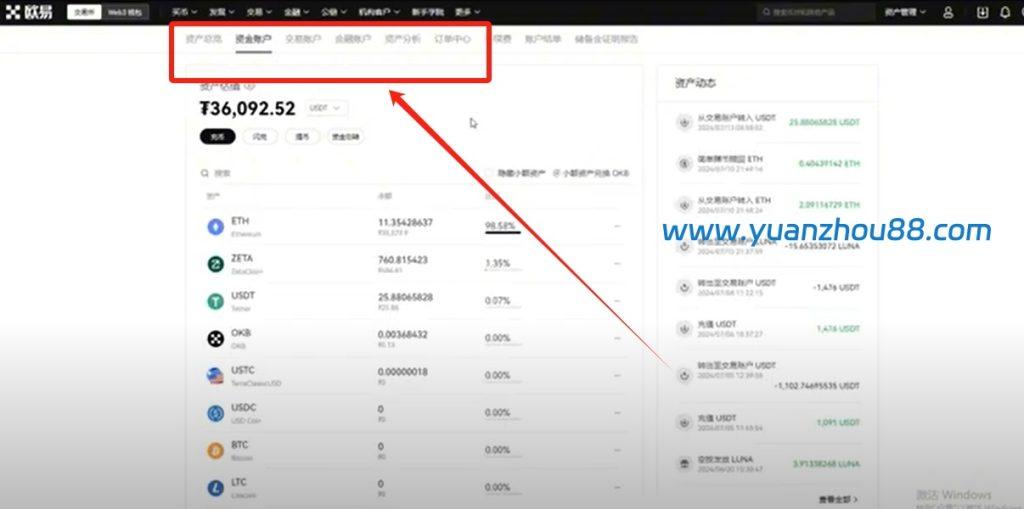The height and width of the screenshot is (509, 1024).
Task: Open the user profile icon in header
Action: 948,13
